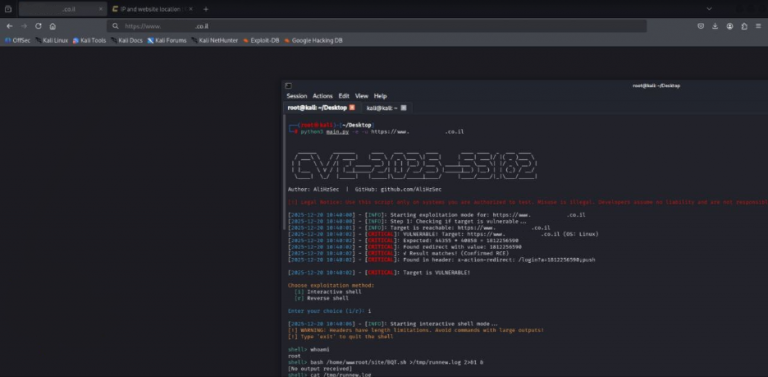
Task: Open the Kali Linux bookmark
Action: click(x=51, y=41)
